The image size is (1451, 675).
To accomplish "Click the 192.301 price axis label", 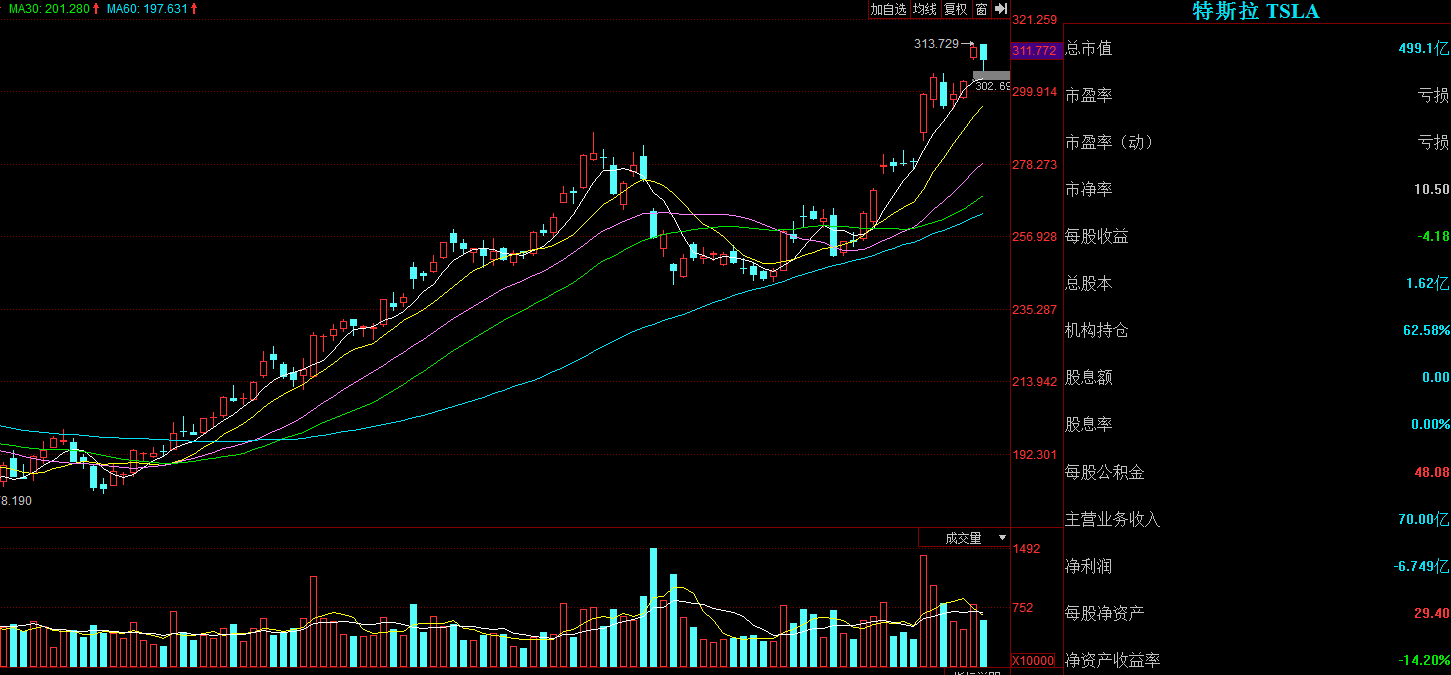I will [1034, 455].
